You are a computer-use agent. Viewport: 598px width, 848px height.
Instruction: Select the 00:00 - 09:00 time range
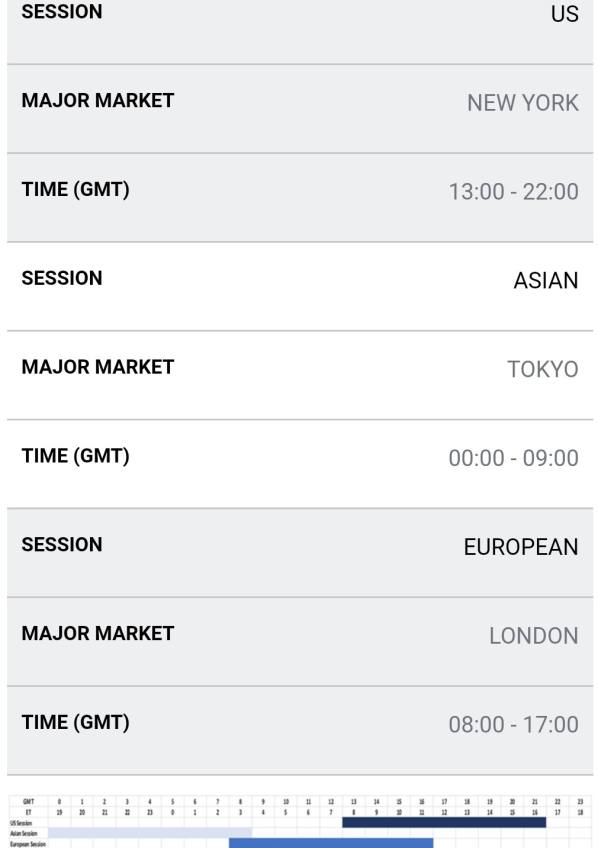coord(514,458)
